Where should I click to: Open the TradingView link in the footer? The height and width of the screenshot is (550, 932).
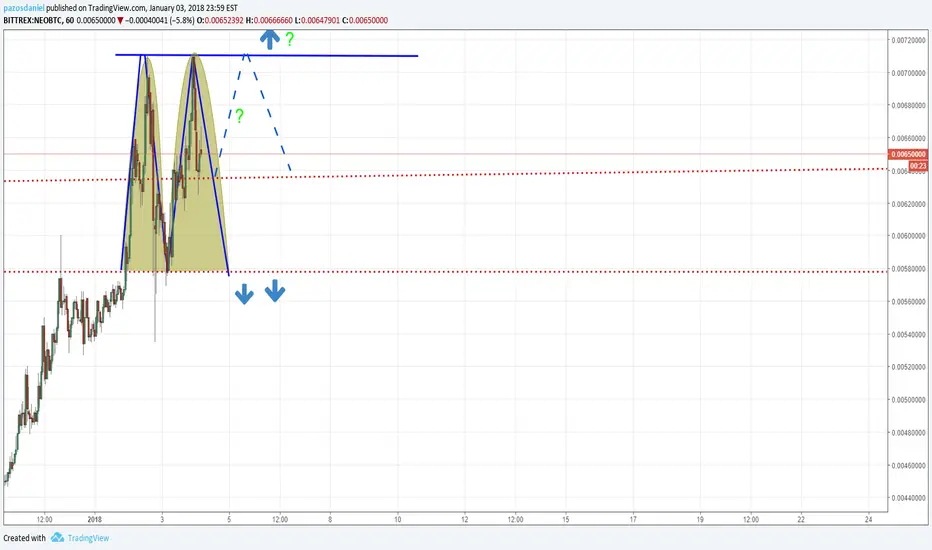pyautogui.click(x=88, y=538)
